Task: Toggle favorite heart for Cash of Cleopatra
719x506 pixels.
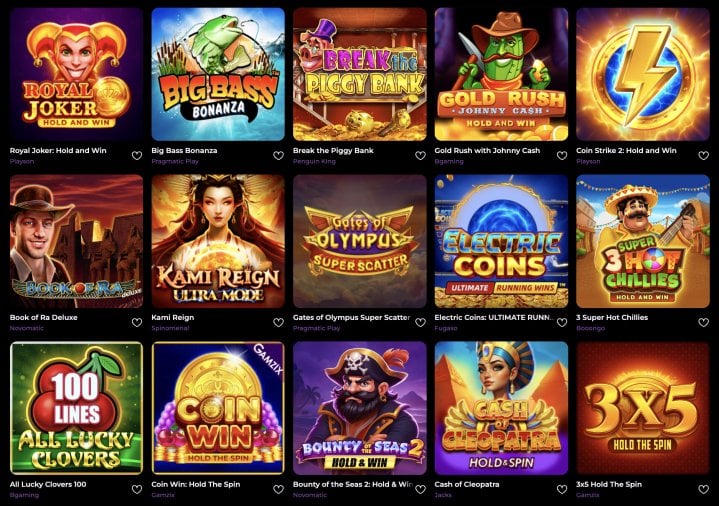Action: click(562, 489)
